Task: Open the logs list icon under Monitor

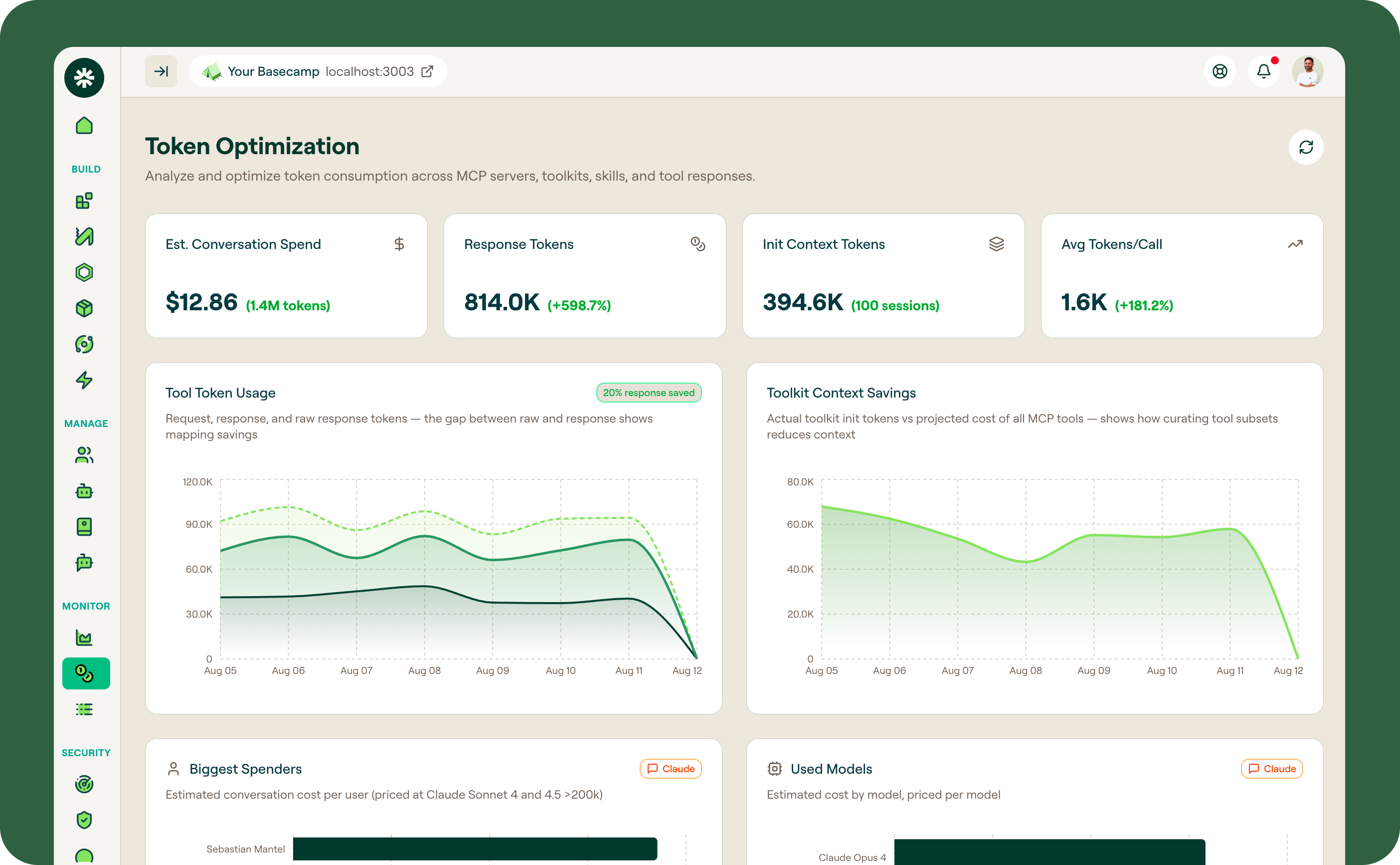Action: tap(84, 709)
